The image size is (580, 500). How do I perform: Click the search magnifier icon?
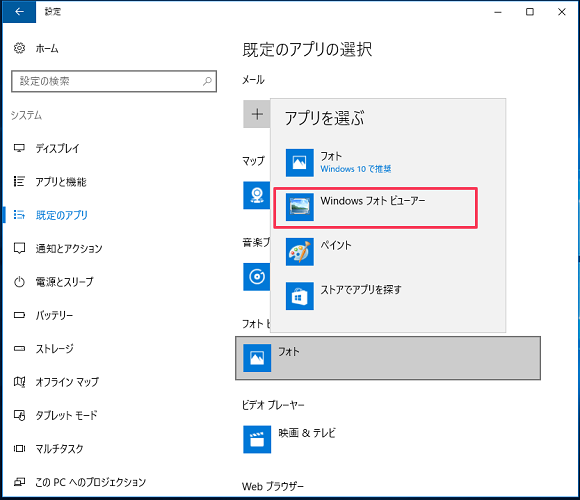(207, 81)
